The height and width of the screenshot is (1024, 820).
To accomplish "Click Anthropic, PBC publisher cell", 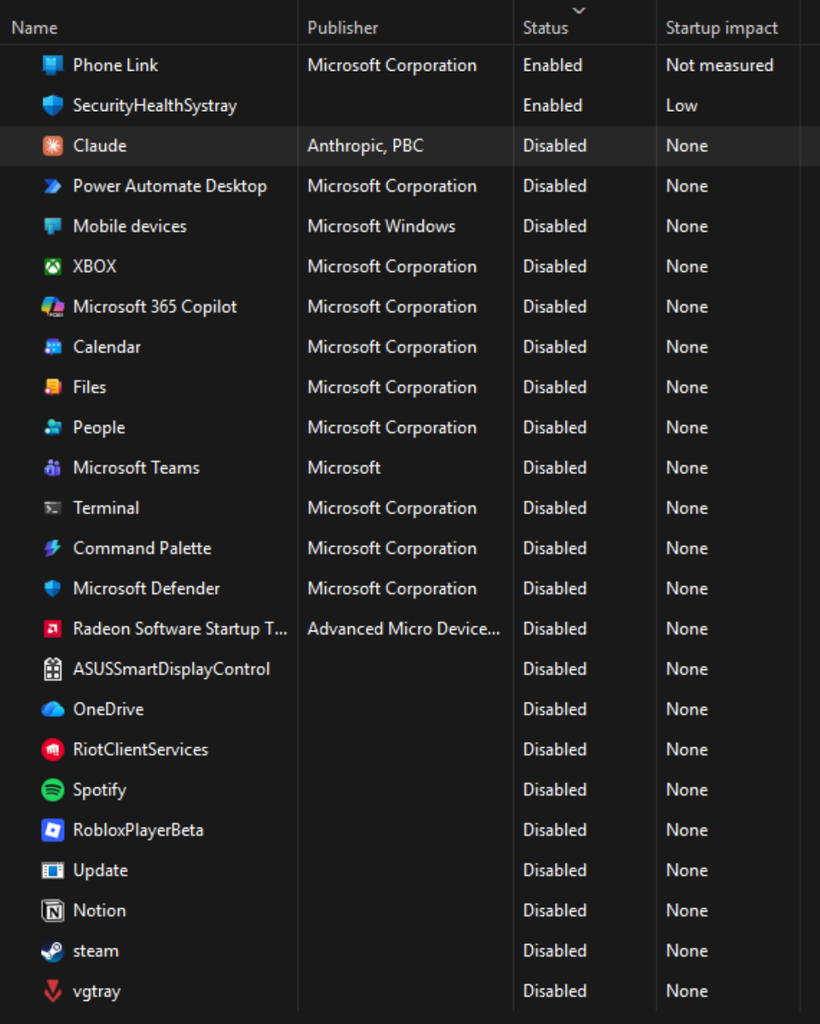I will coord(366,146).
